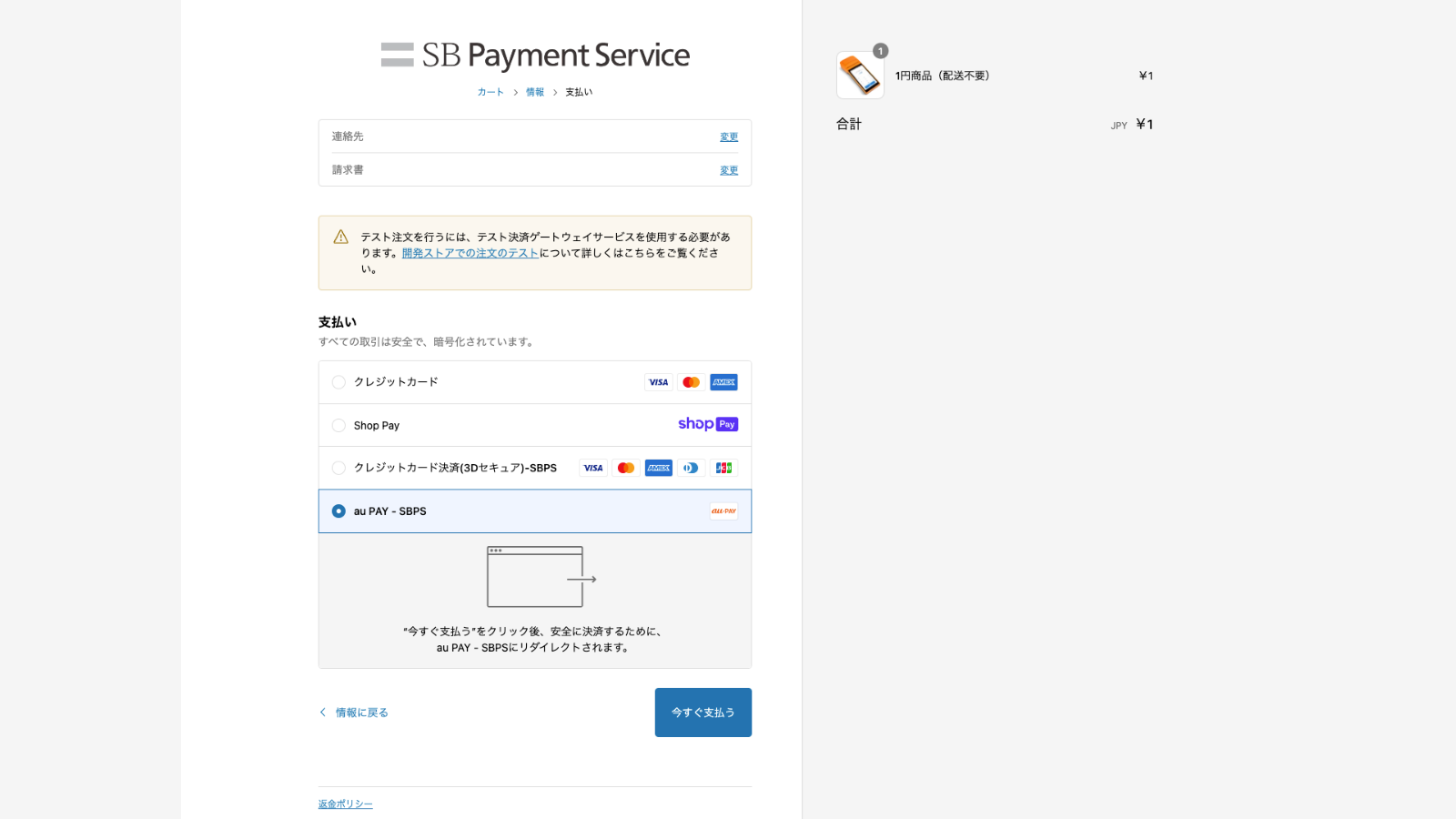Click the Shop Pay label text

coord(377,426)
